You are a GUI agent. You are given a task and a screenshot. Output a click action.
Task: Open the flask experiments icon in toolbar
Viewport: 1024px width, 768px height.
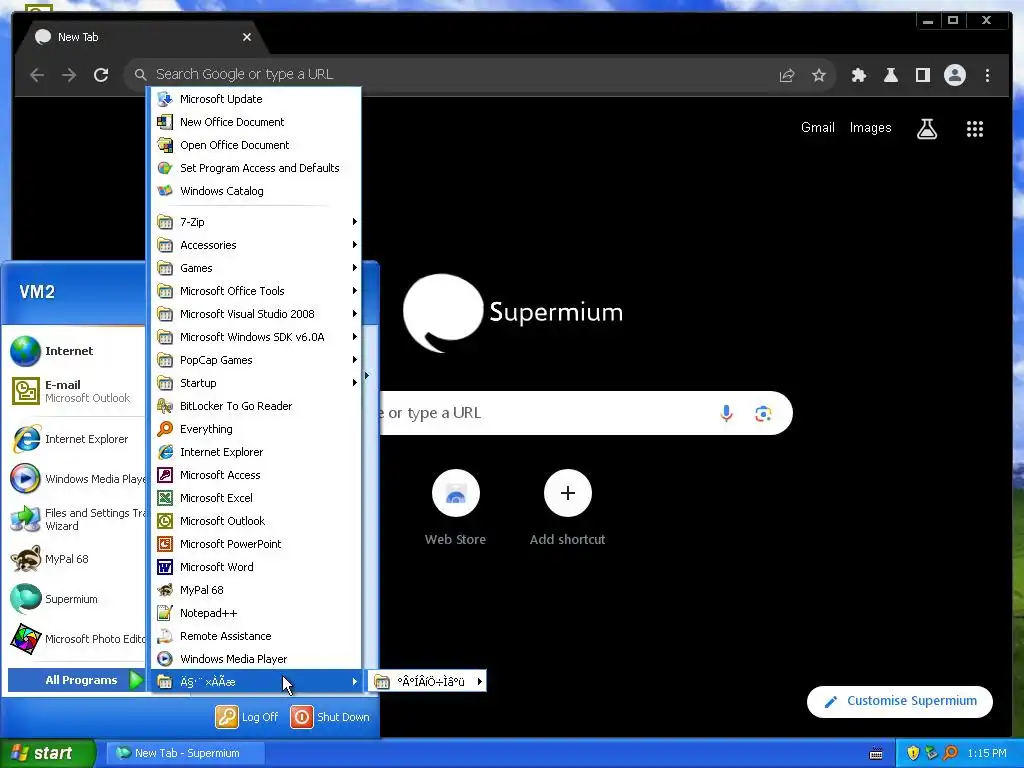[x=891, y=75]
